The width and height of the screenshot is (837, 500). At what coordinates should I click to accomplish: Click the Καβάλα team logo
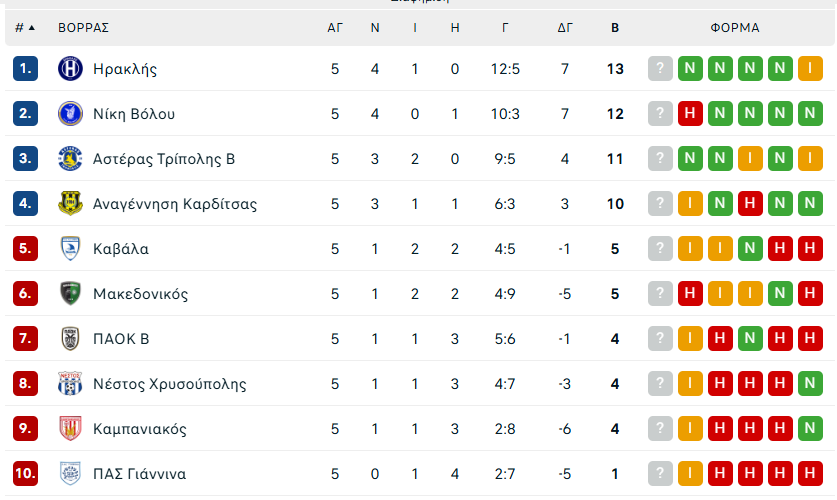click(70, 249)
